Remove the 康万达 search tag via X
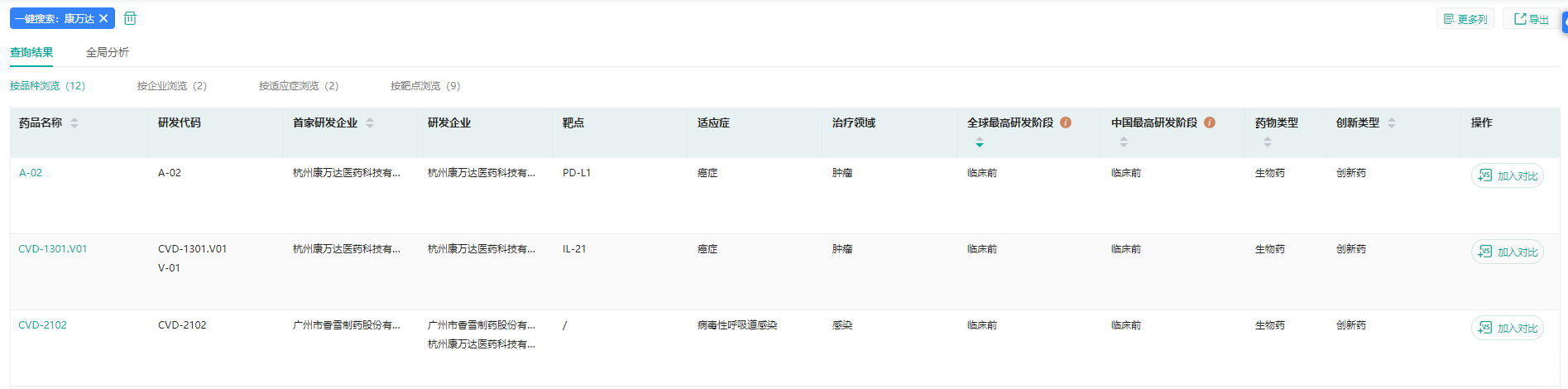The width and height of the screenshot is (1568, 389). click(103, 18)
